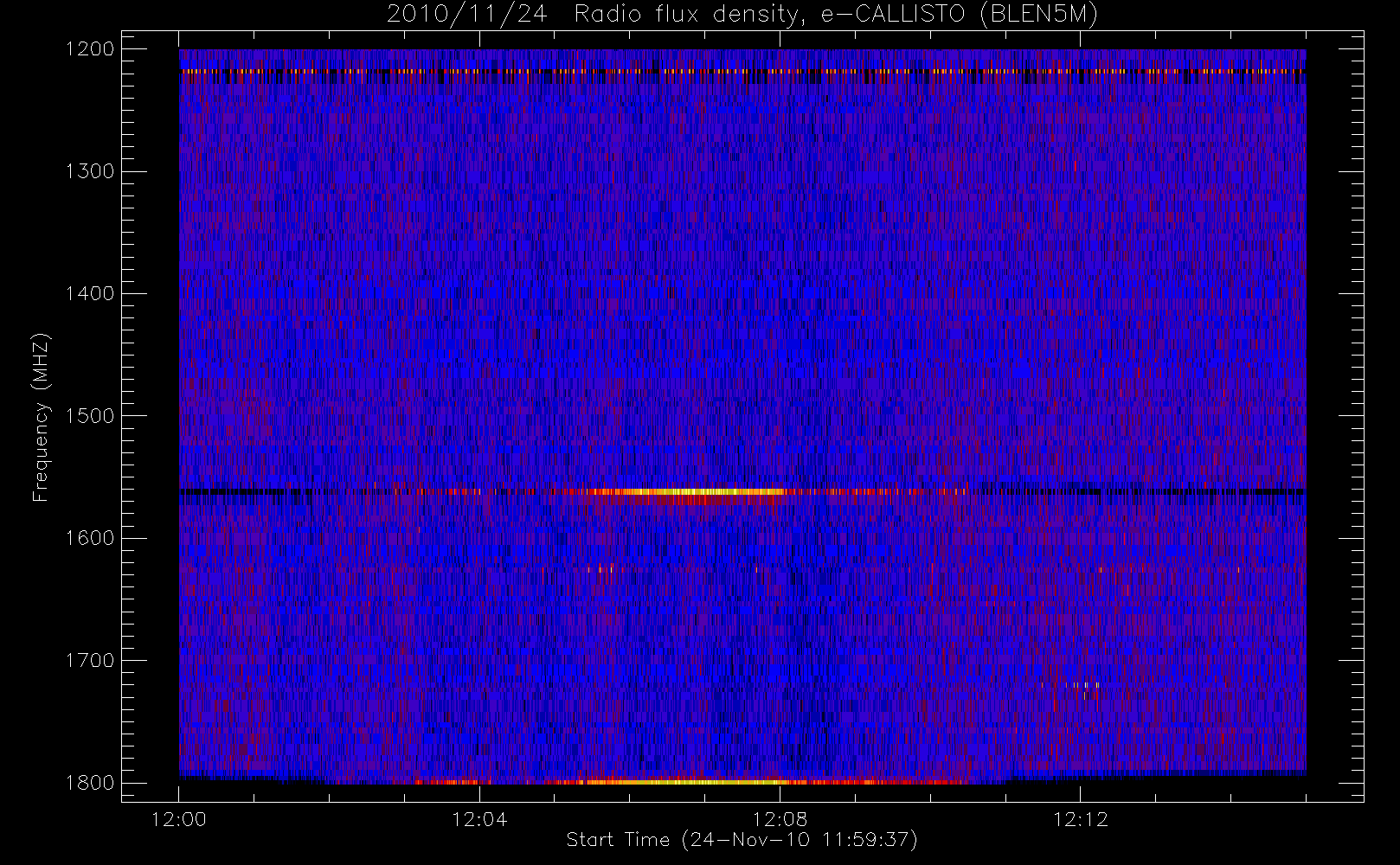This screenshot has width=1400, height=865.
Task: Click the 12:00 time tick label
Action: pyautogui.click(x=179, y=819)
